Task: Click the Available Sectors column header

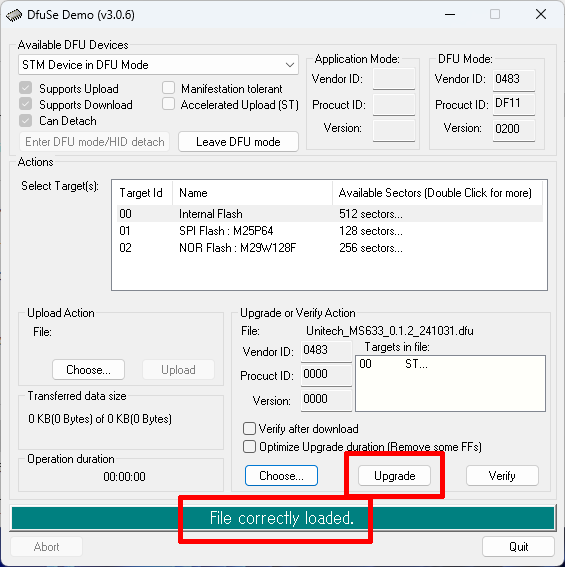Action: tap(437, 193)
